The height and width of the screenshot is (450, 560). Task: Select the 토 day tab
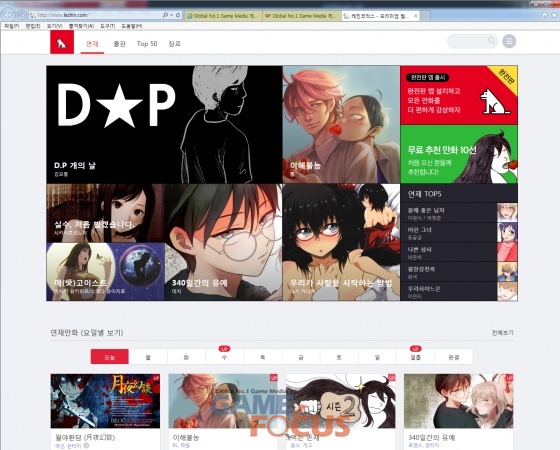[x=339, y=357]
